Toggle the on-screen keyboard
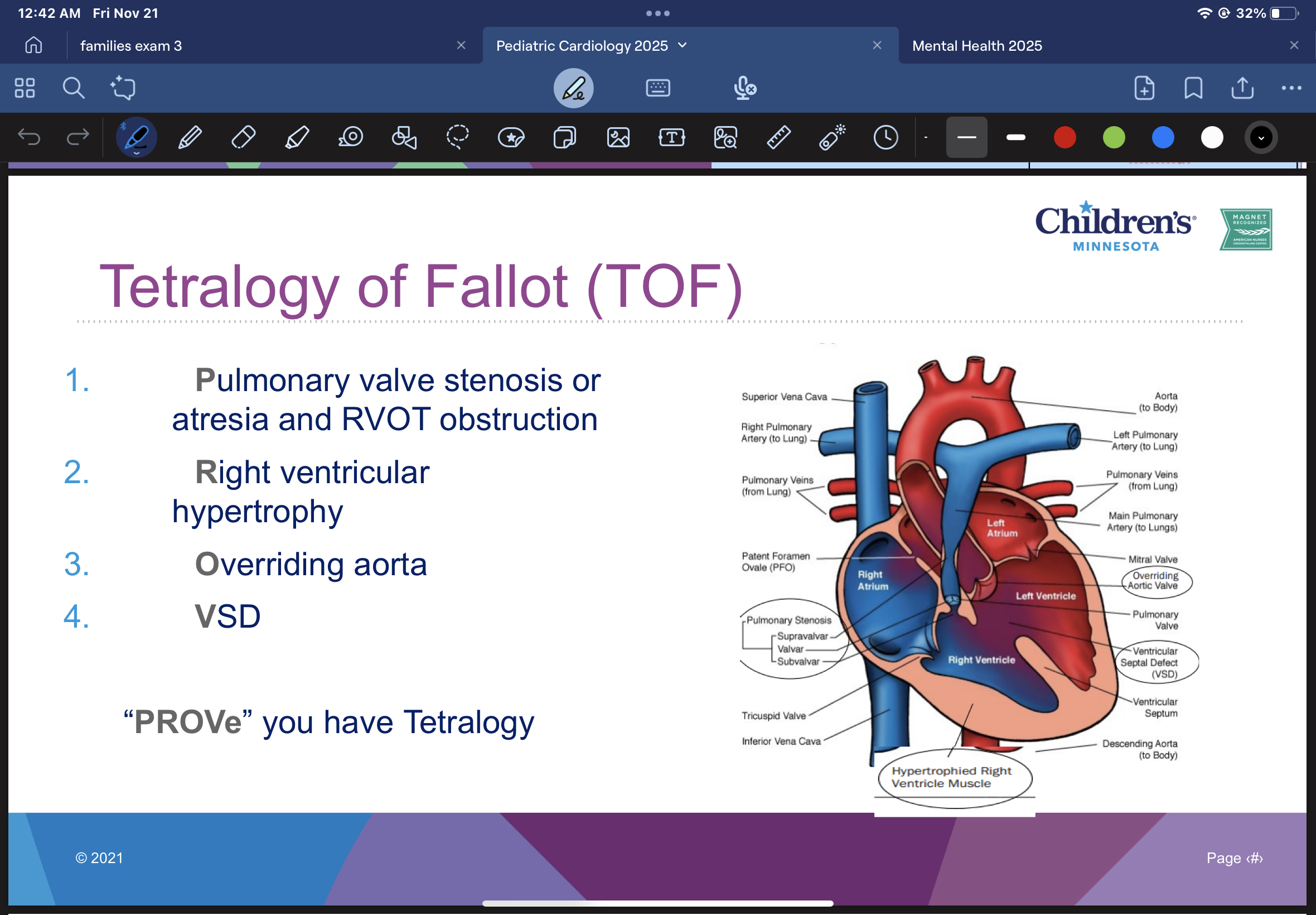The width and height of the screenshot is (1316, 915). (657, 88)
